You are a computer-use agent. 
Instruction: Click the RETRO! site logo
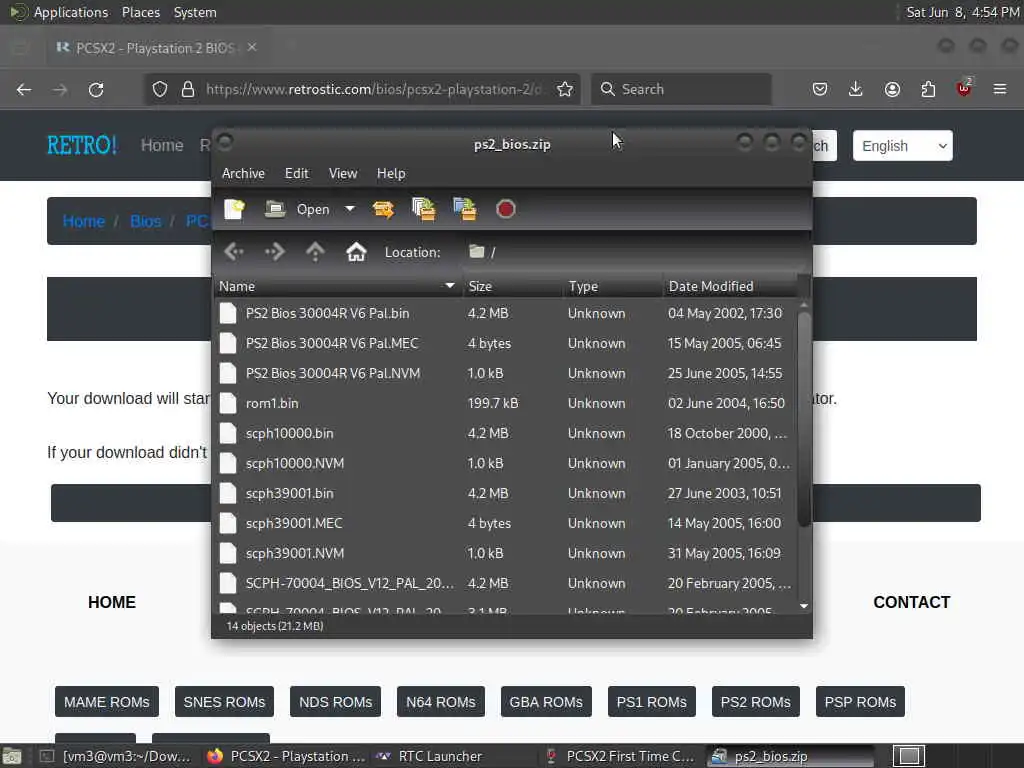pyautogui.click(x=82, y=145)
